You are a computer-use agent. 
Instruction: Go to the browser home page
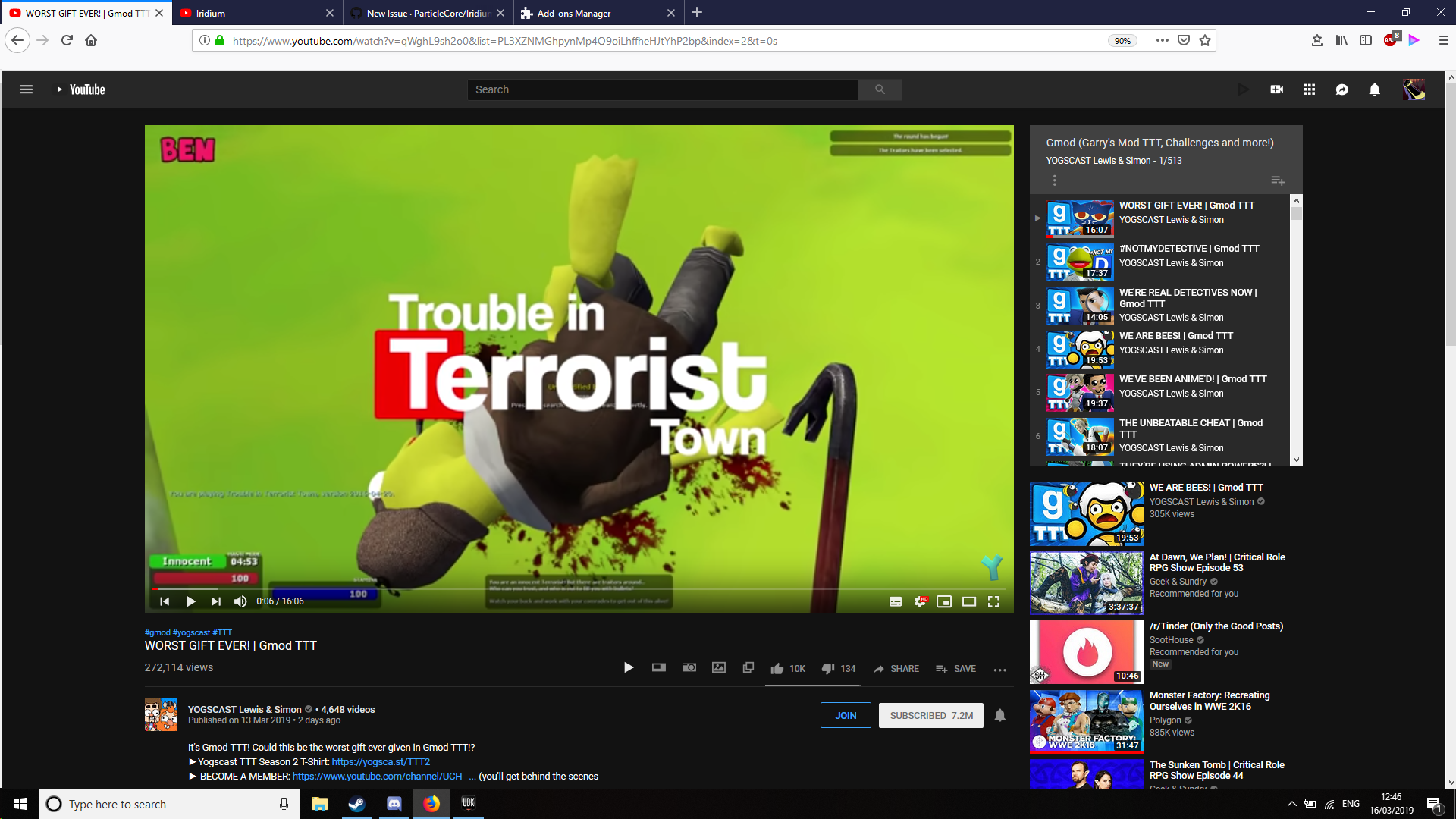coord(91,40)
